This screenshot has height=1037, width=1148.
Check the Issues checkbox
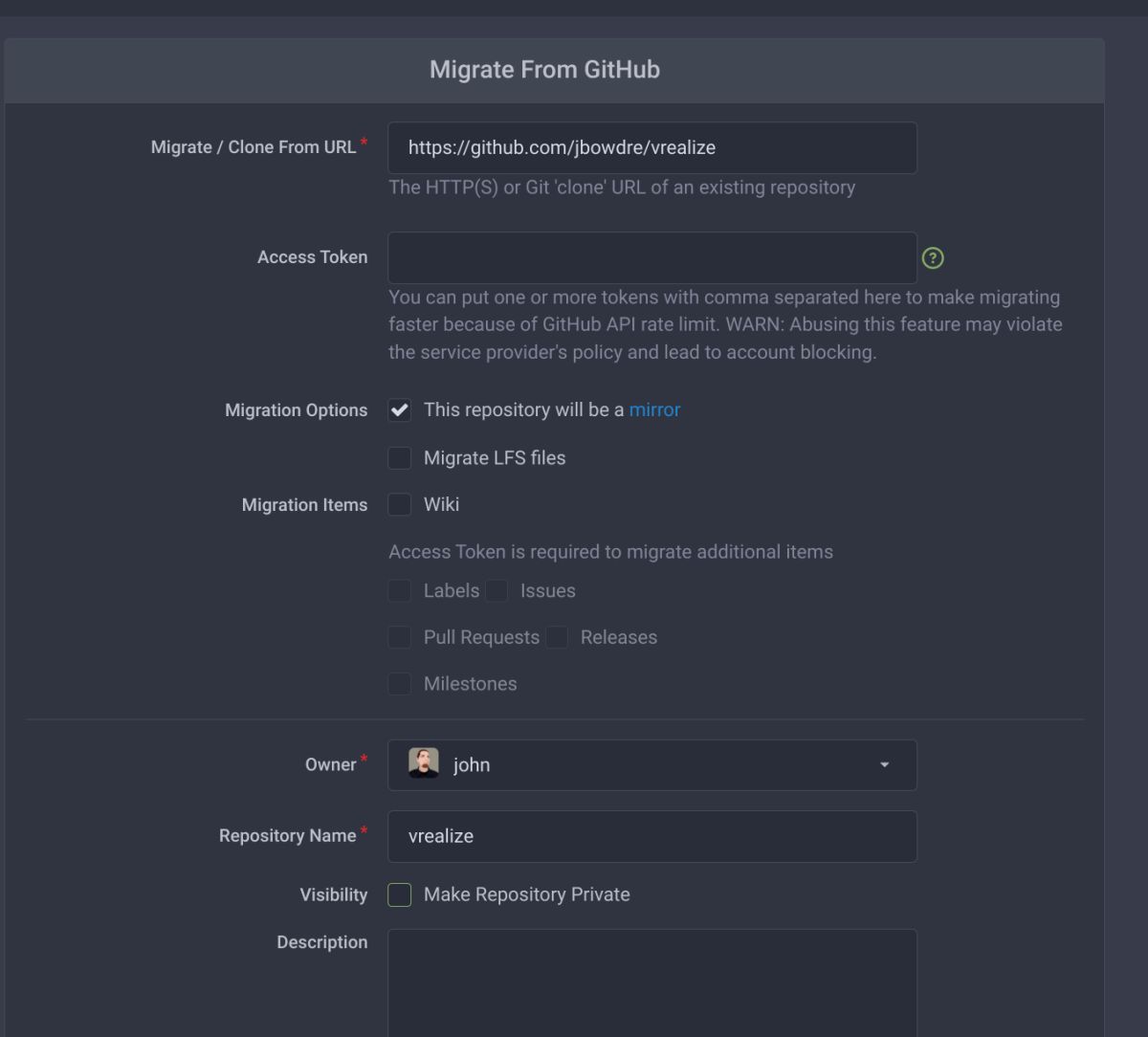coord(496,590)
